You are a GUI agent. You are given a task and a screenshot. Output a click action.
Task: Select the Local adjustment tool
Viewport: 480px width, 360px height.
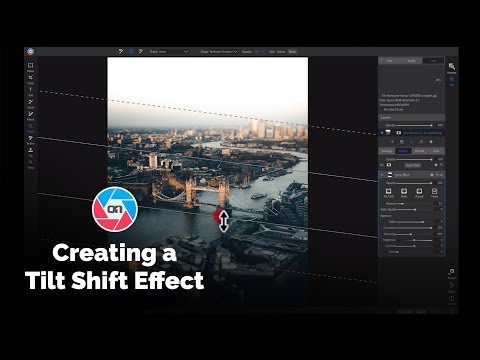tap(30, 104)
